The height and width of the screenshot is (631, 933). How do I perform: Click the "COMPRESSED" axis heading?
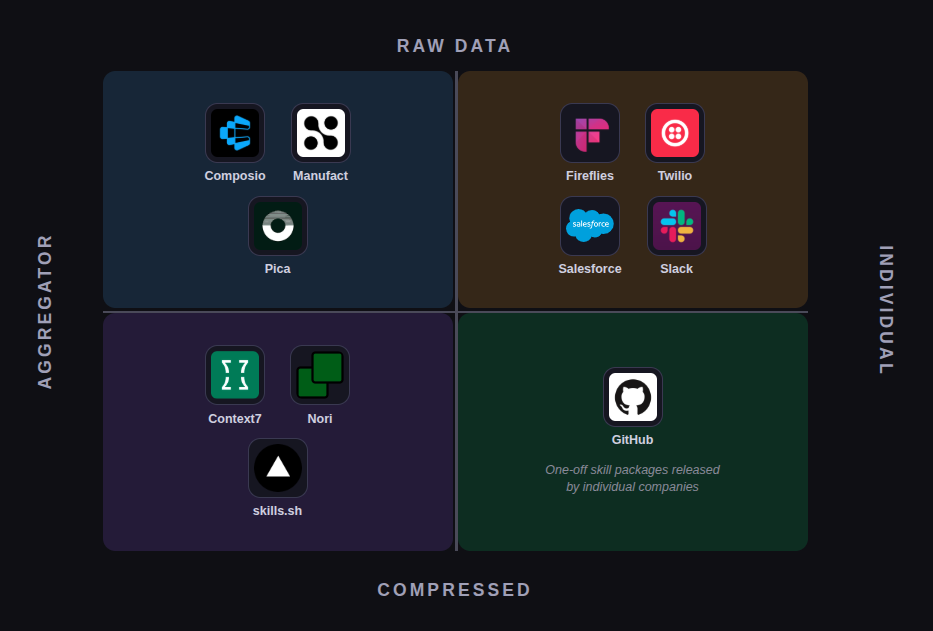(x=454, y=589)
